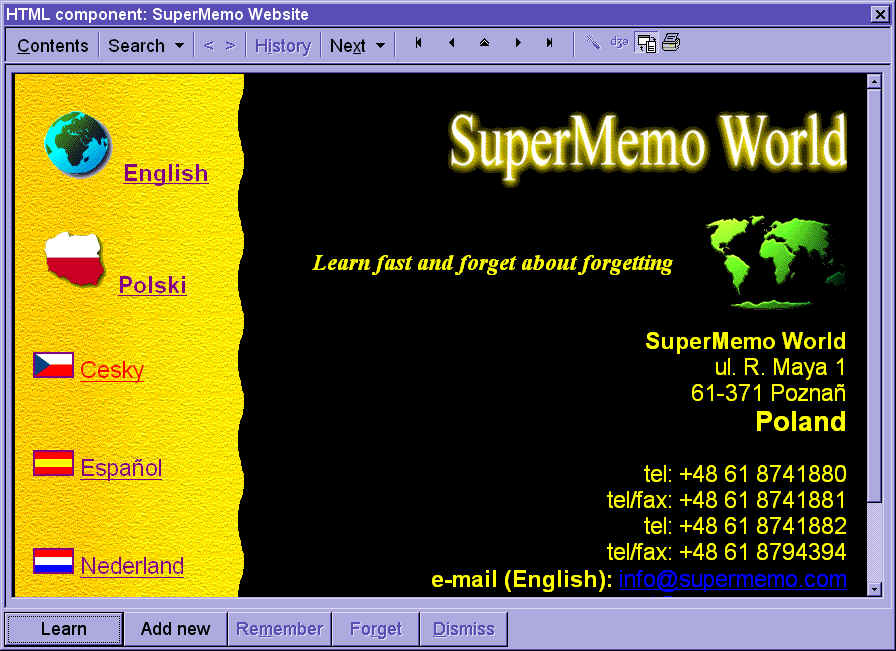Viewport: 896px width, 651px height.
Task: Click the back '<' navigation button
Action: click(209, 45)
